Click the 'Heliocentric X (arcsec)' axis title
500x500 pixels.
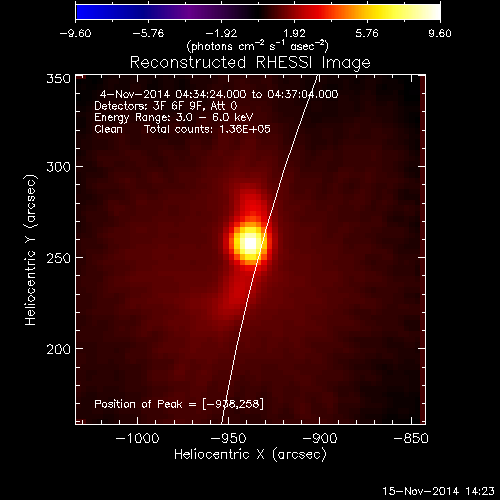pyautogui.click(x=250, y=455)
